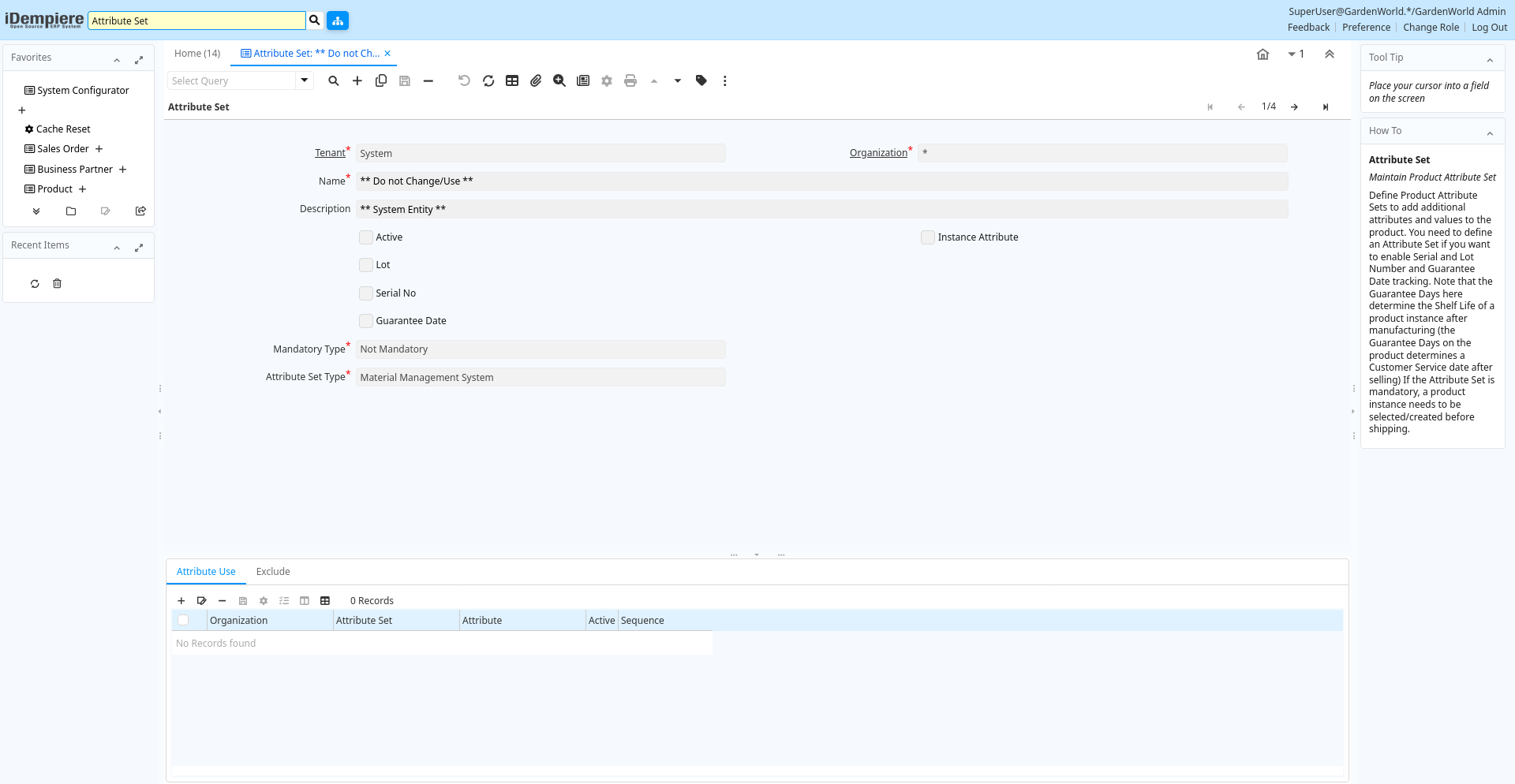Go to the next record arrow
This screenshot has height=784, width=1515.
tap(1294, 107)
